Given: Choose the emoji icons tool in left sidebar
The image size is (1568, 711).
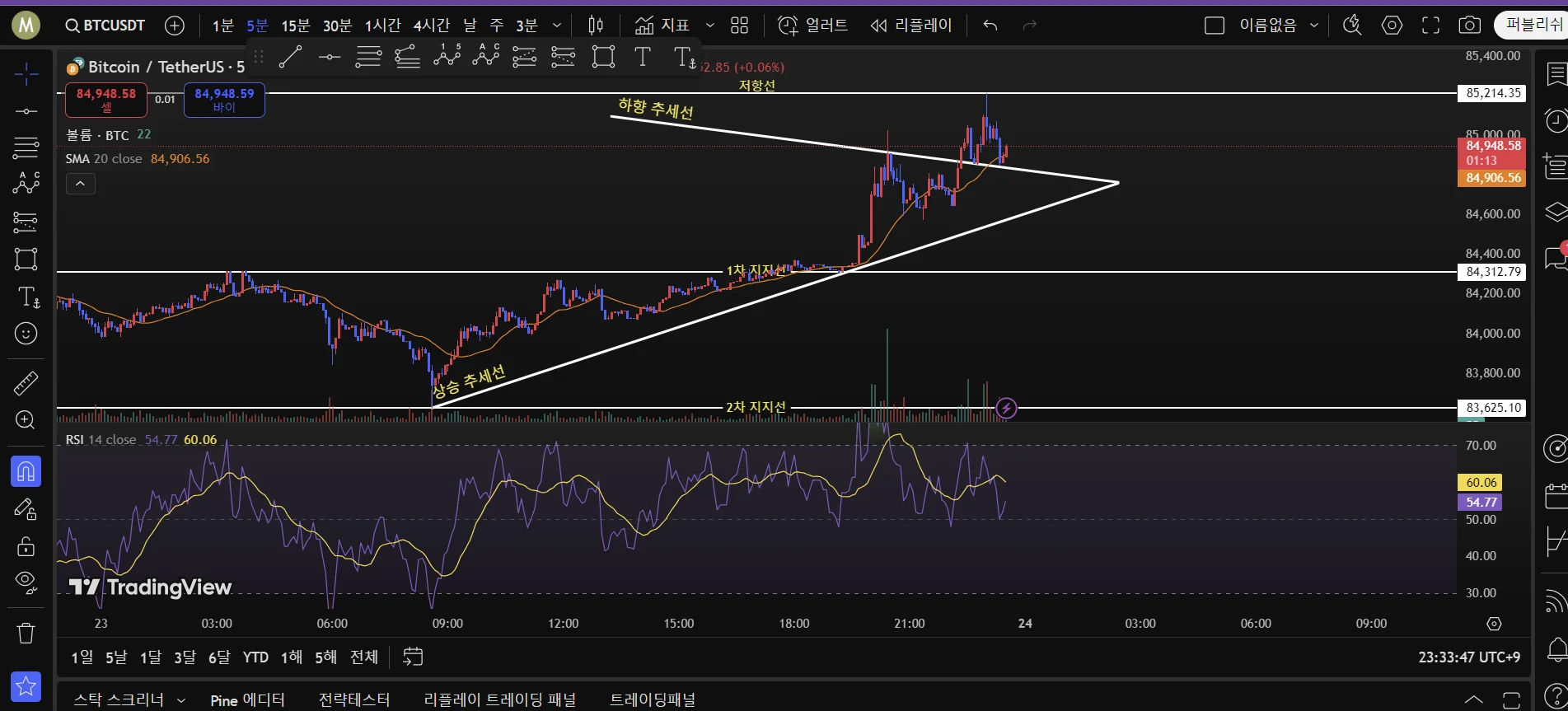Looking at the screenshot, I should coord(26,333).
